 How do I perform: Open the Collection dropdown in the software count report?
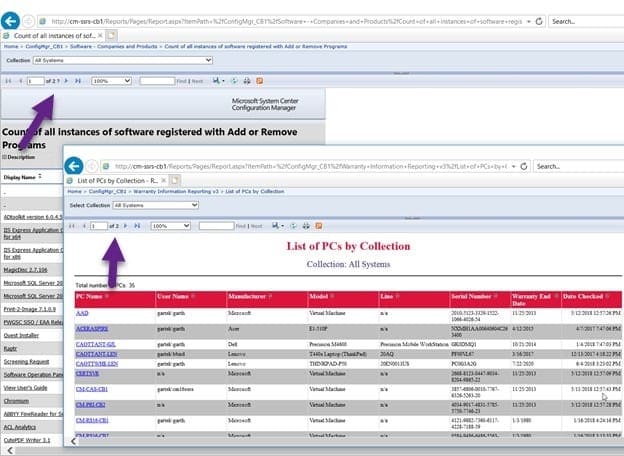pos(123,60)
